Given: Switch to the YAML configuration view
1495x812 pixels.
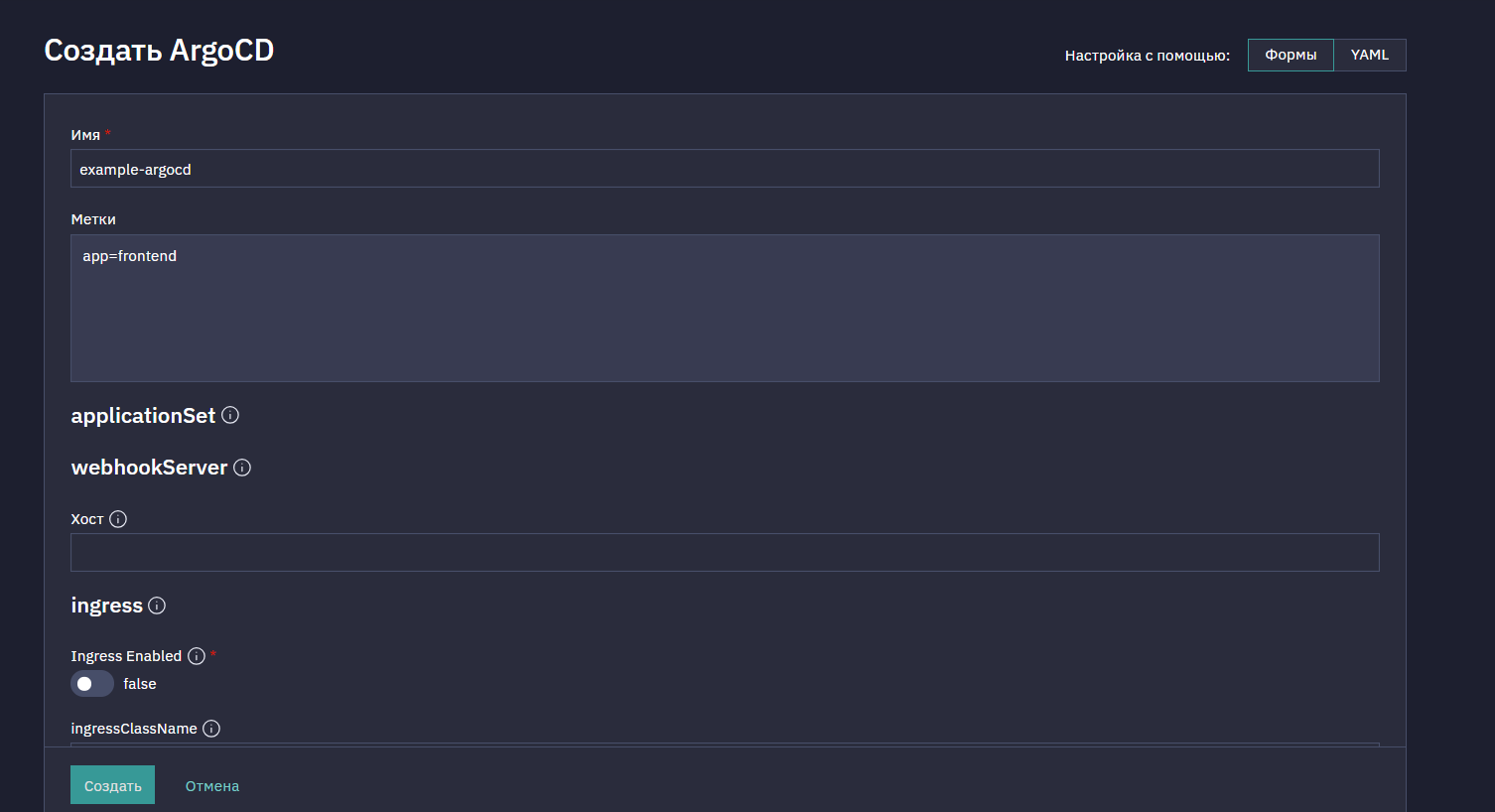Looking at the screenshot, I should (1370, 55).
